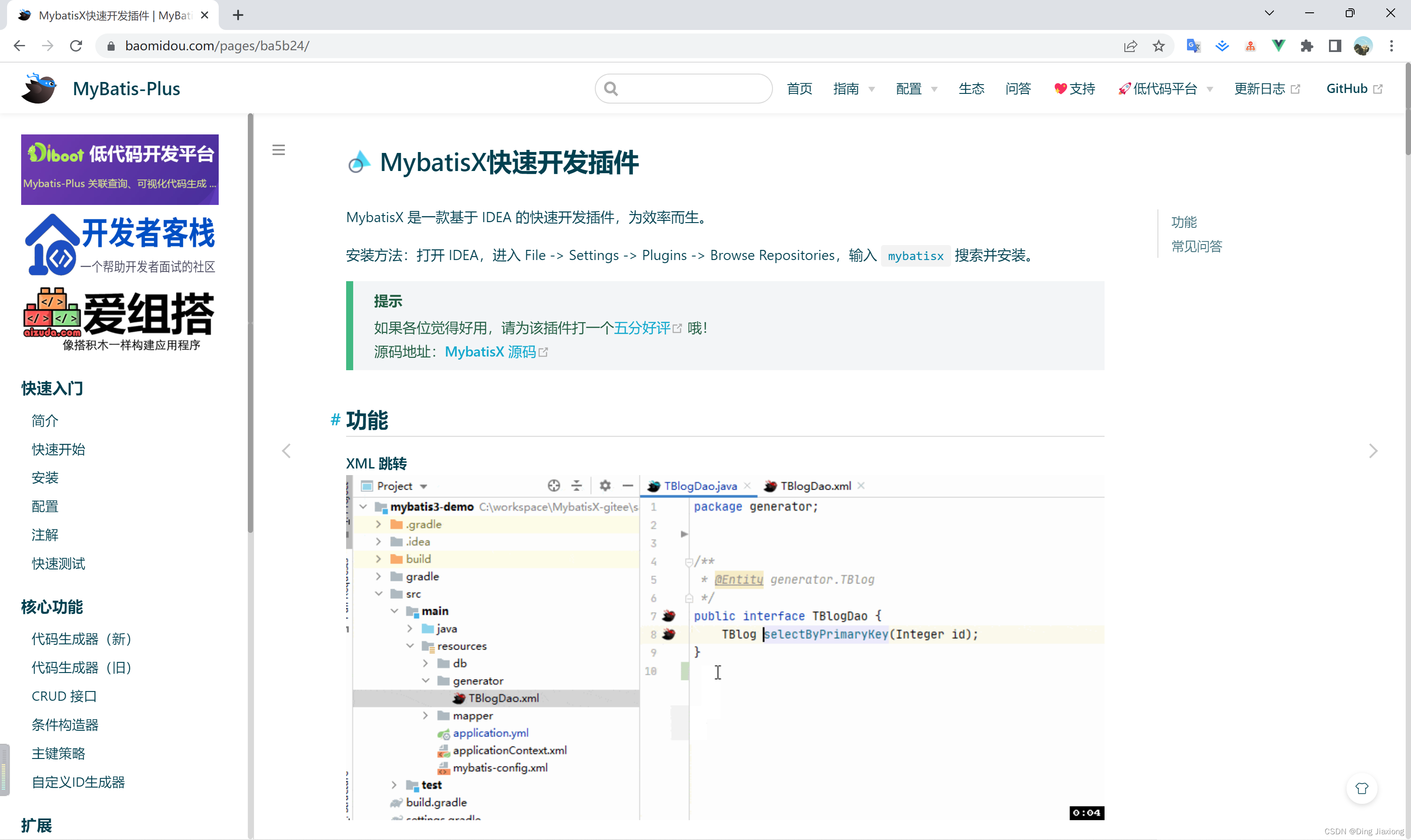Open 注解 in the sidebar
This screenshot has height=840, width=1411.
tap(45, 535)
